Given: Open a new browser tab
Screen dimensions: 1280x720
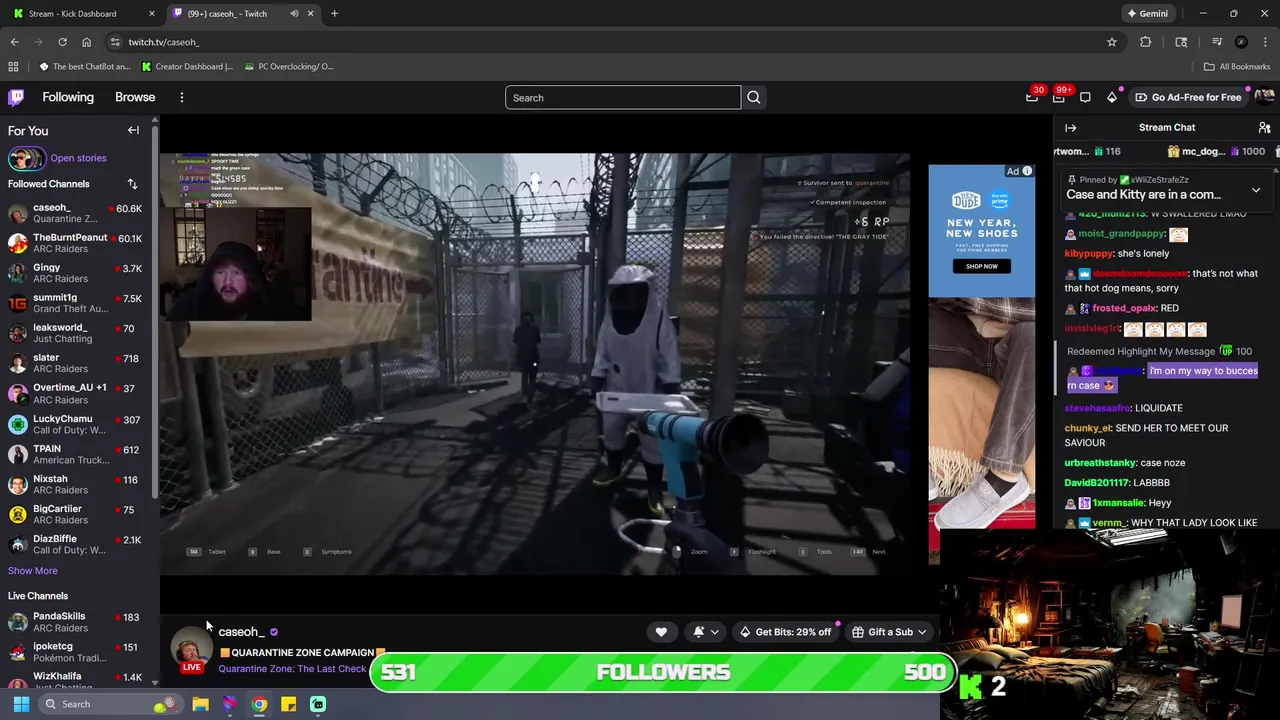Looking at the screenshot, I should (x=334, y=13).
